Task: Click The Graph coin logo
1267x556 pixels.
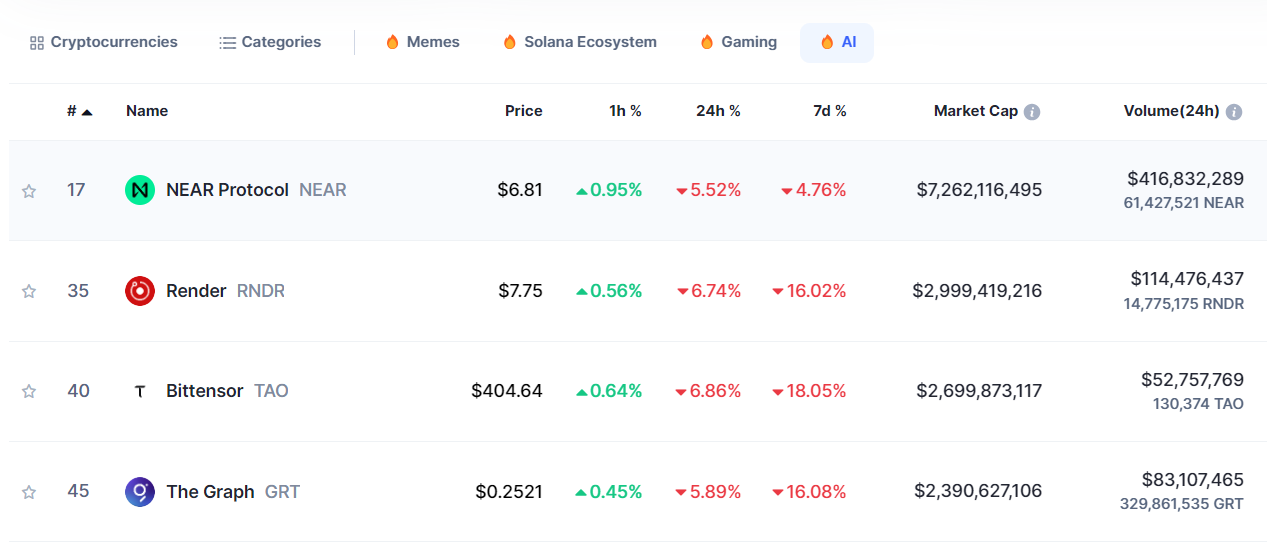Action: click(140, 492)
